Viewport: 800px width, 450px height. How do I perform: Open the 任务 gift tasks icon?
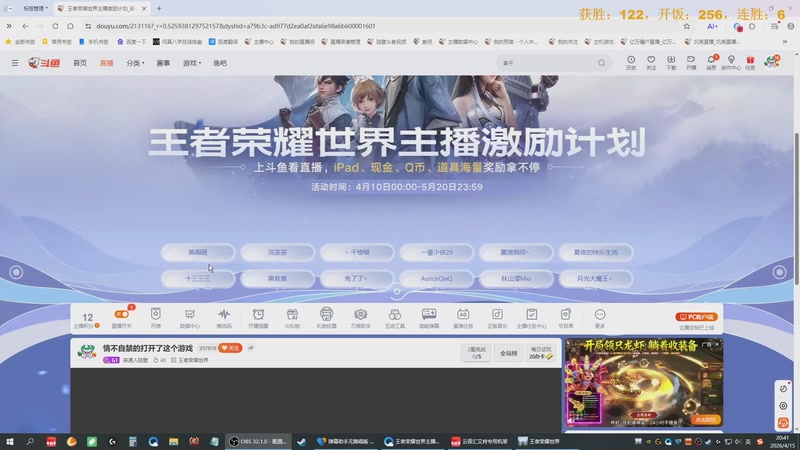pyautogui.click(x=750, y=62)
